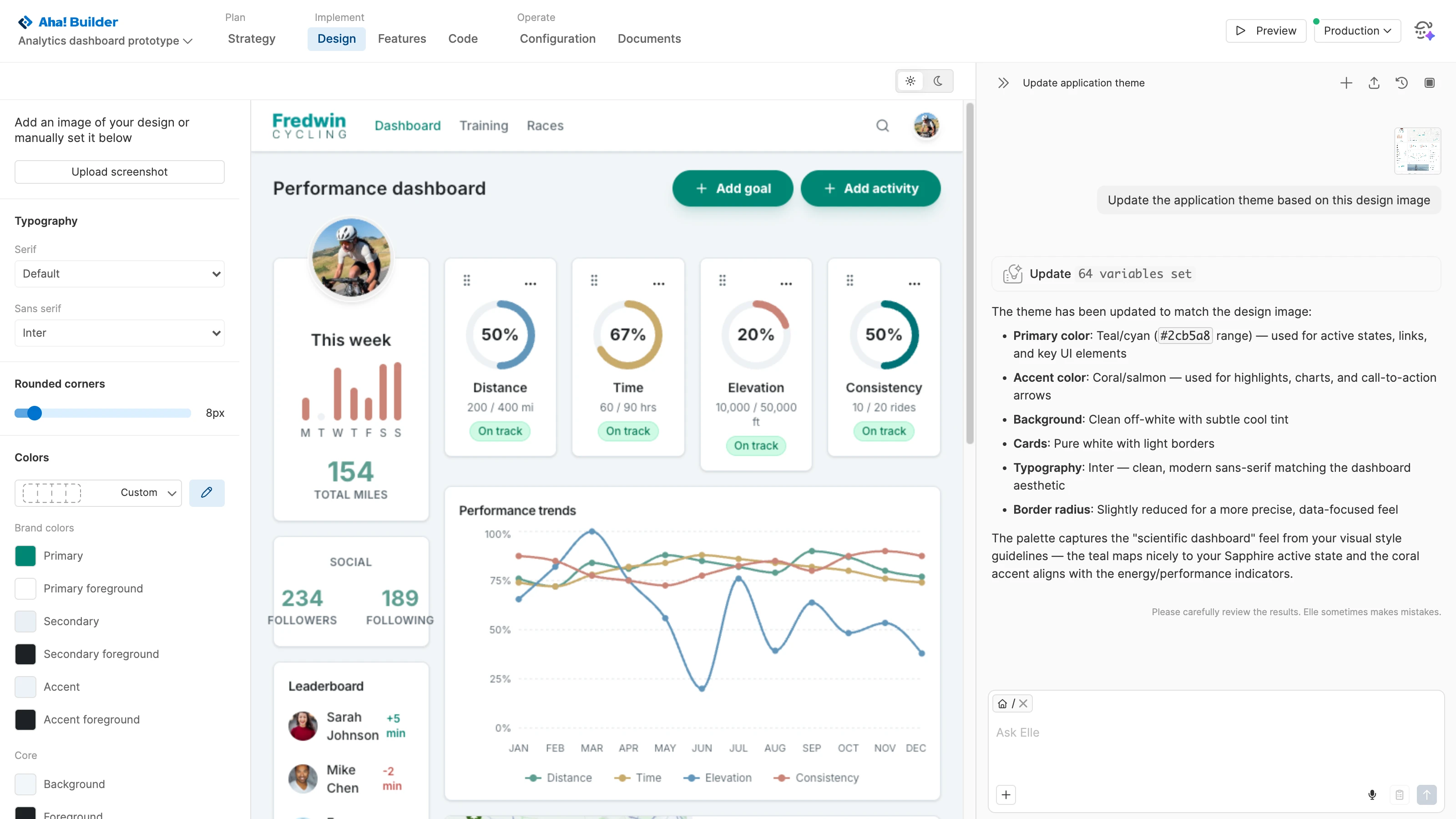Click the Primary teal color swatch
1456x819 pixels.
[x=25, y=556]
